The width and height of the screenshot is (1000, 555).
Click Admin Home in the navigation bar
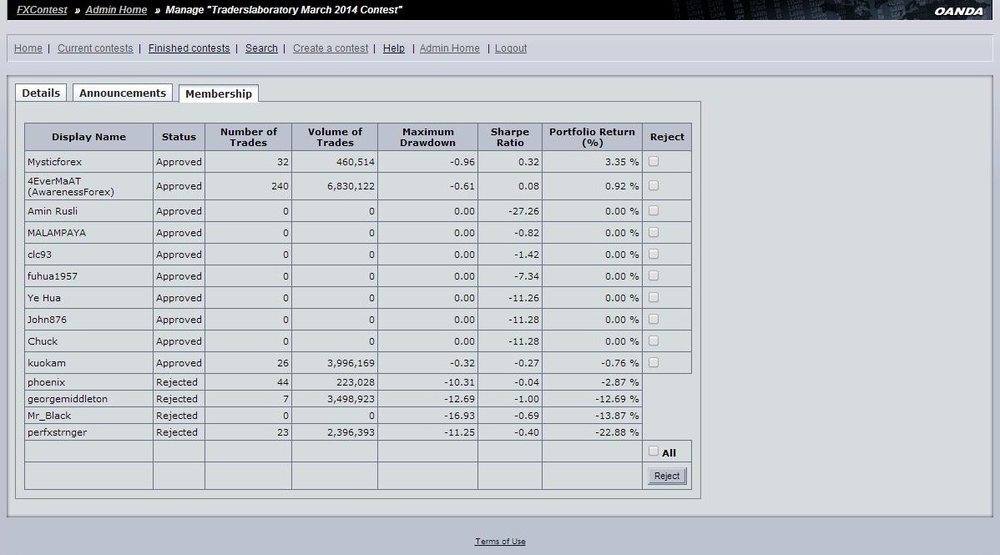coord(450,48)
